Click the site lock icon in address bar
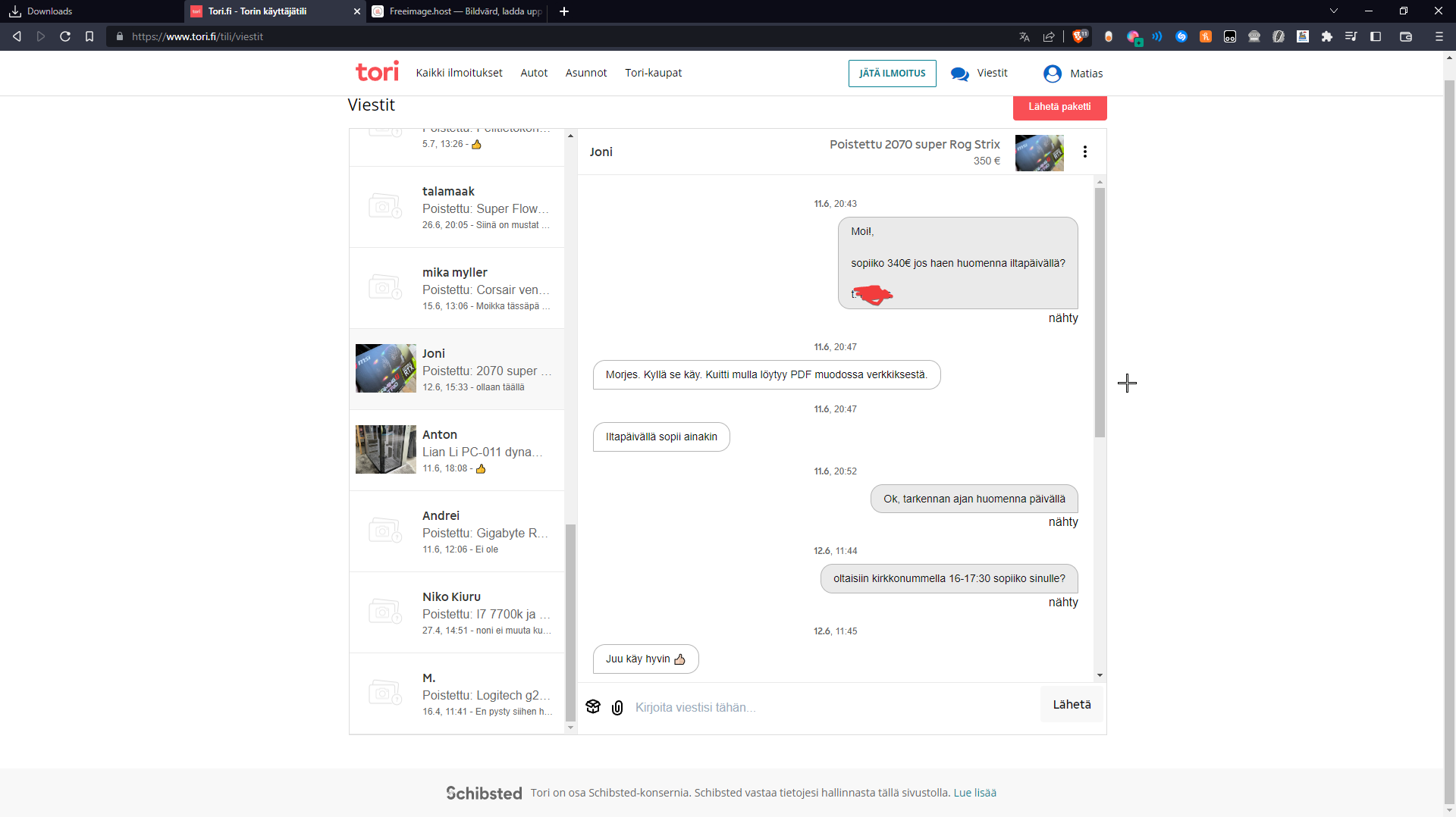This screenshot has height=817, width=1456. coord(120,36)
